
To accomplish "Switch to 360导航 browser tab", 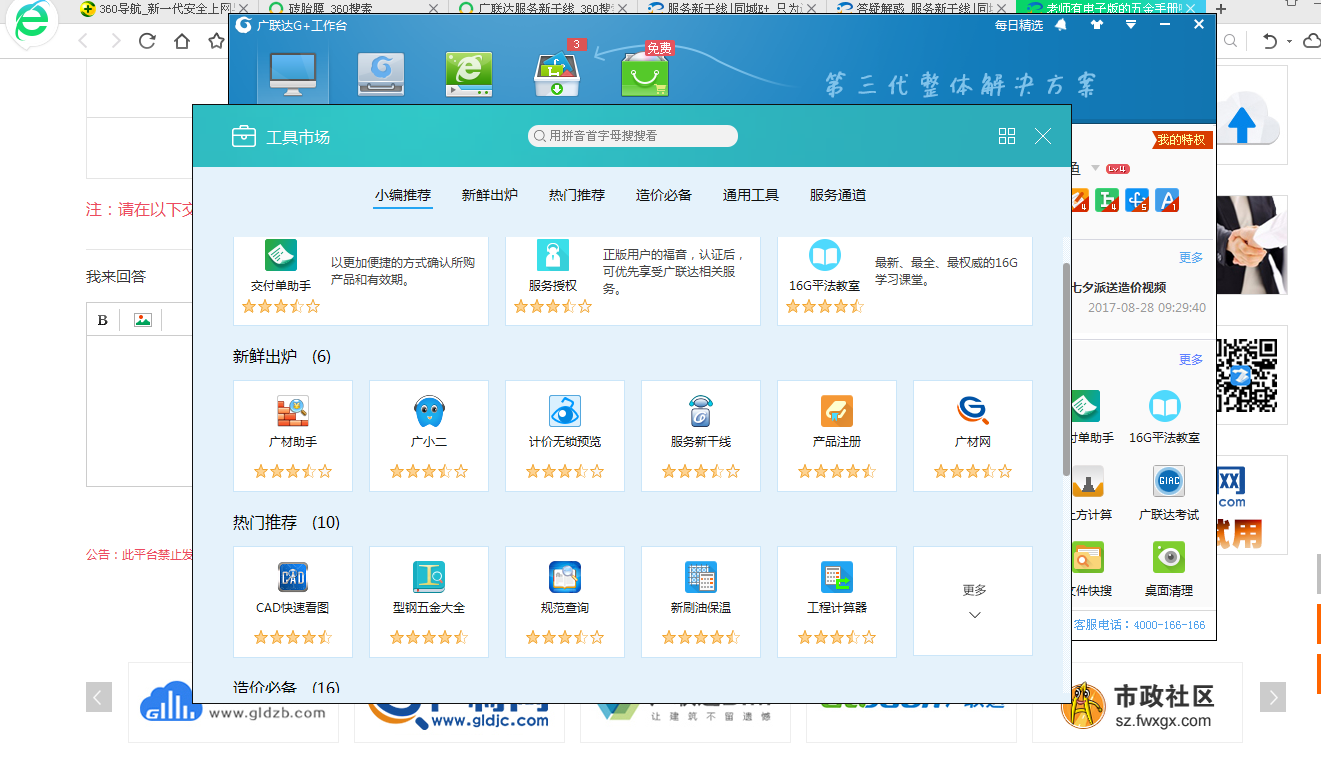I will (x=163, y=8).
